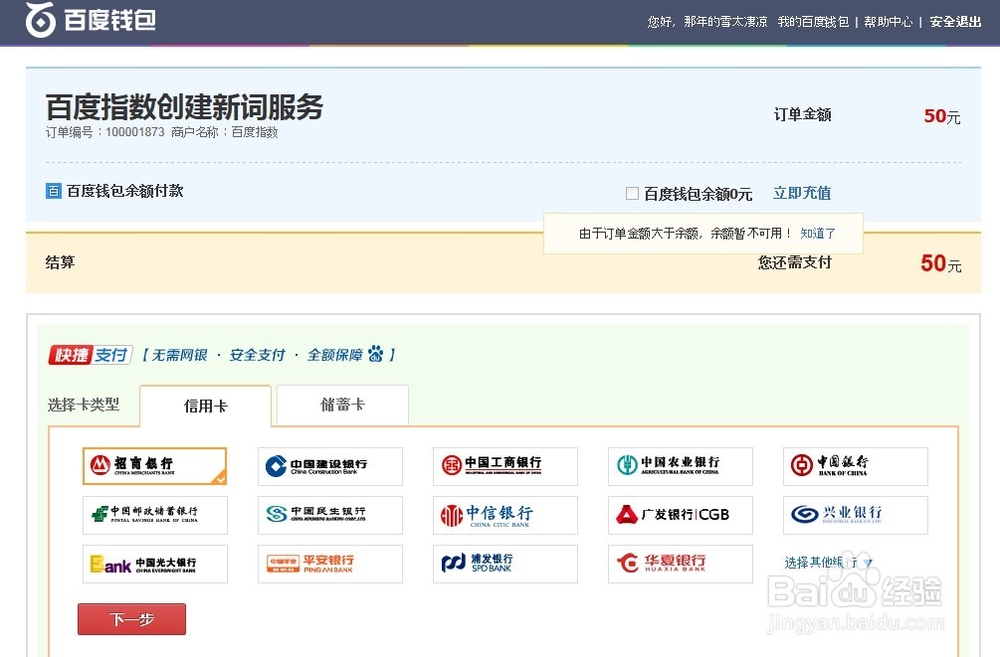Select Postal Savings Bank of China
The width and height of the screenshot is (1000, 657).
point(155,515)
